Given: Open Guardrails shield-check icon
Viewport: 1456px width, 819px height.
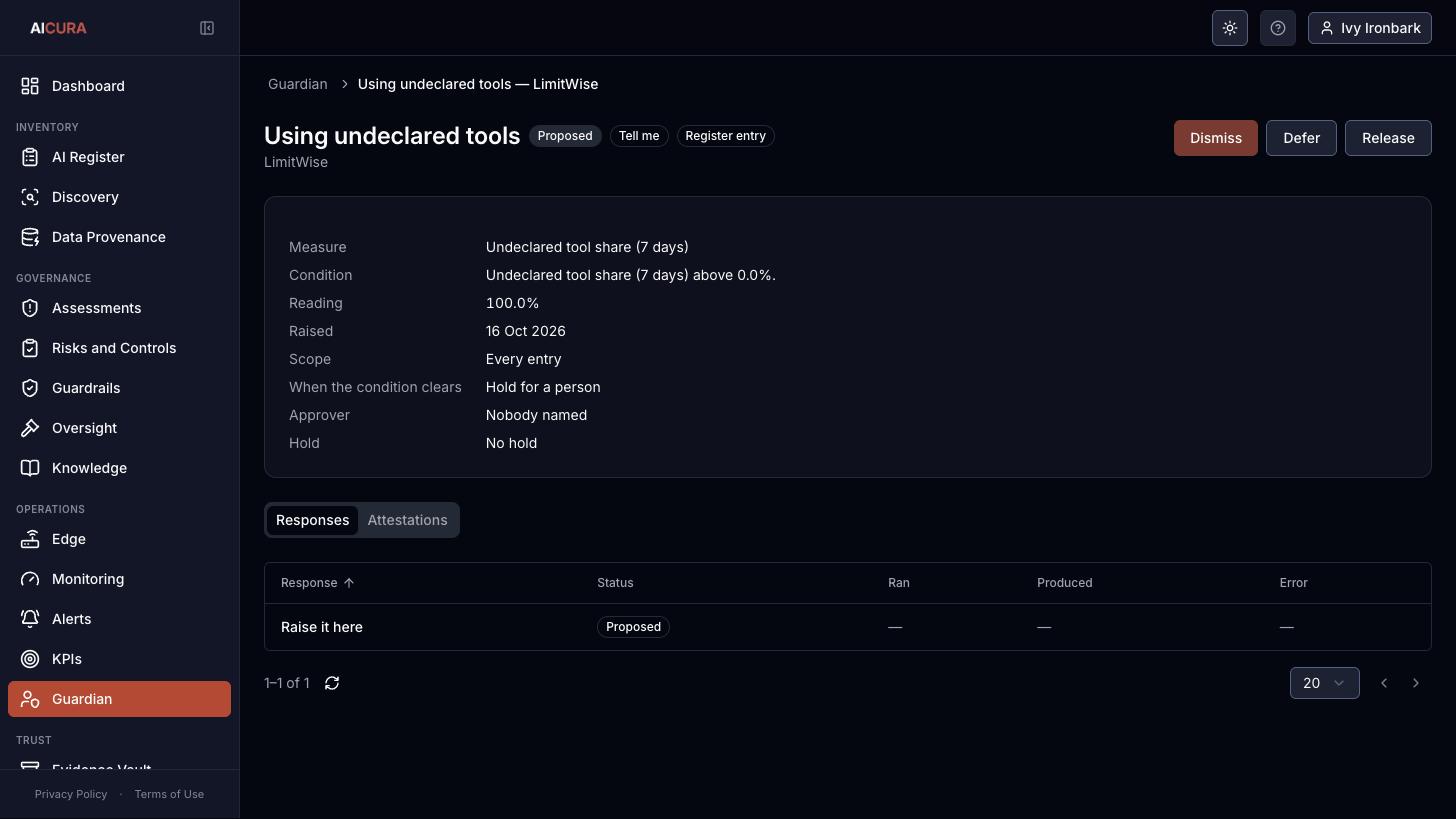Looking at the screenshot, I should [30, 388].
